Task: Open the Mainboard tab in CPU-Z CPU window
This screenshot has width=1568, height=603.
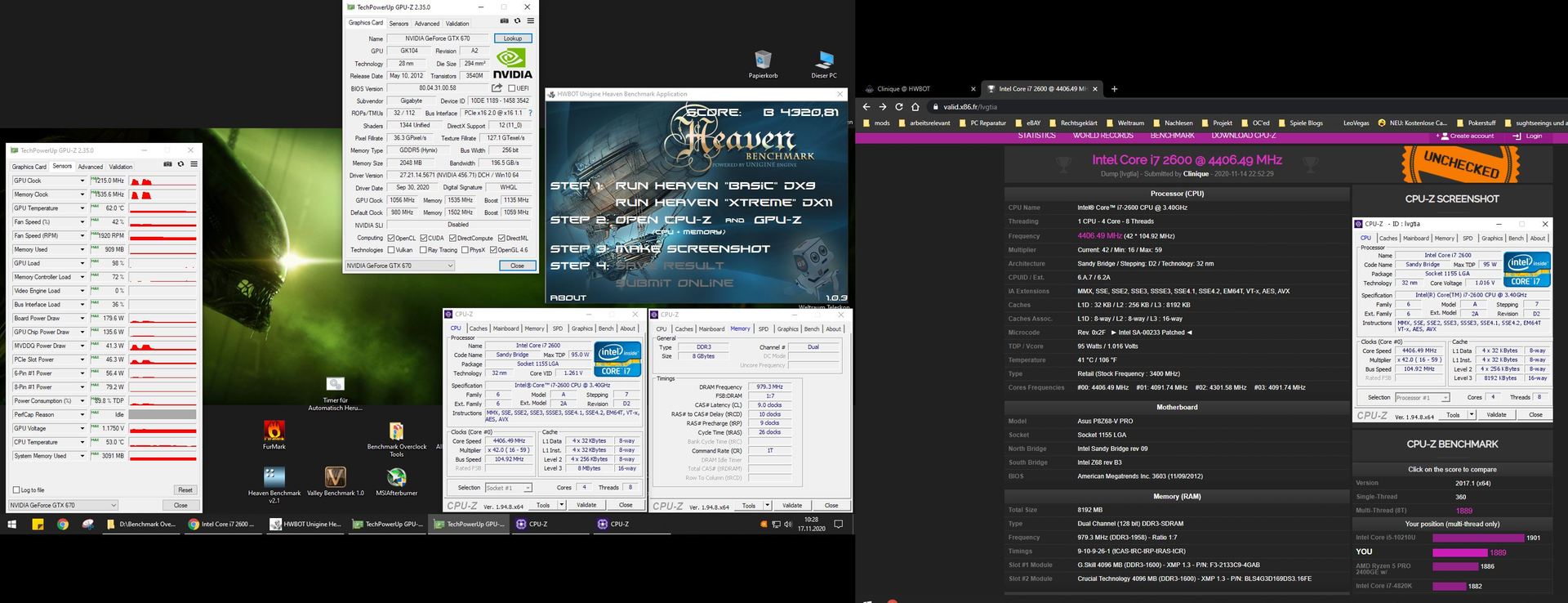Action: [x=506, y=328]
